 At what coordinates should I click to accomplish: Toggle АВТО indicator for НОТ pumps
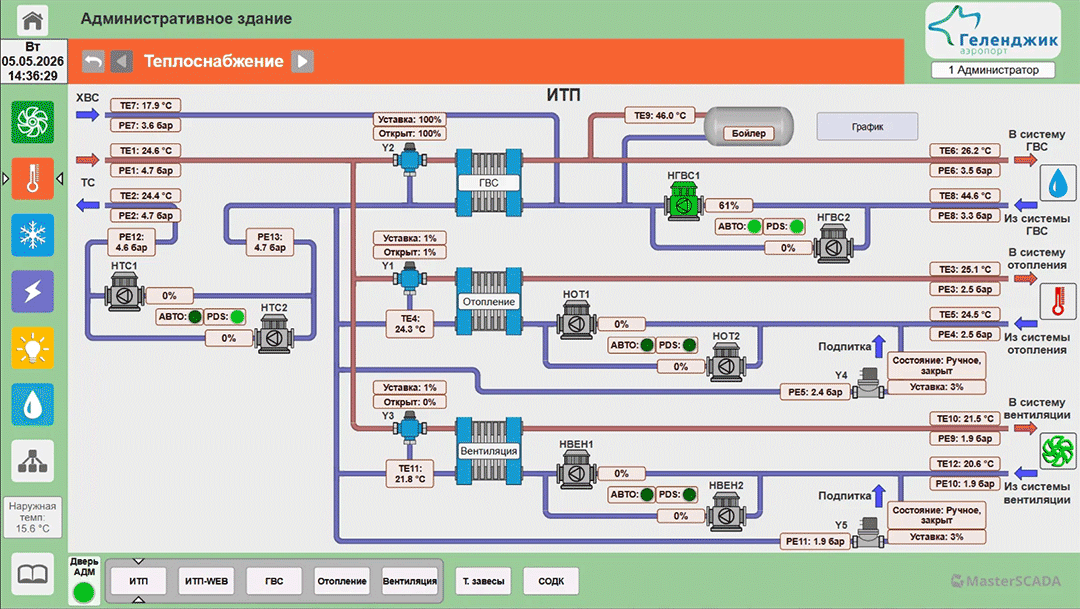click(647, 345)
